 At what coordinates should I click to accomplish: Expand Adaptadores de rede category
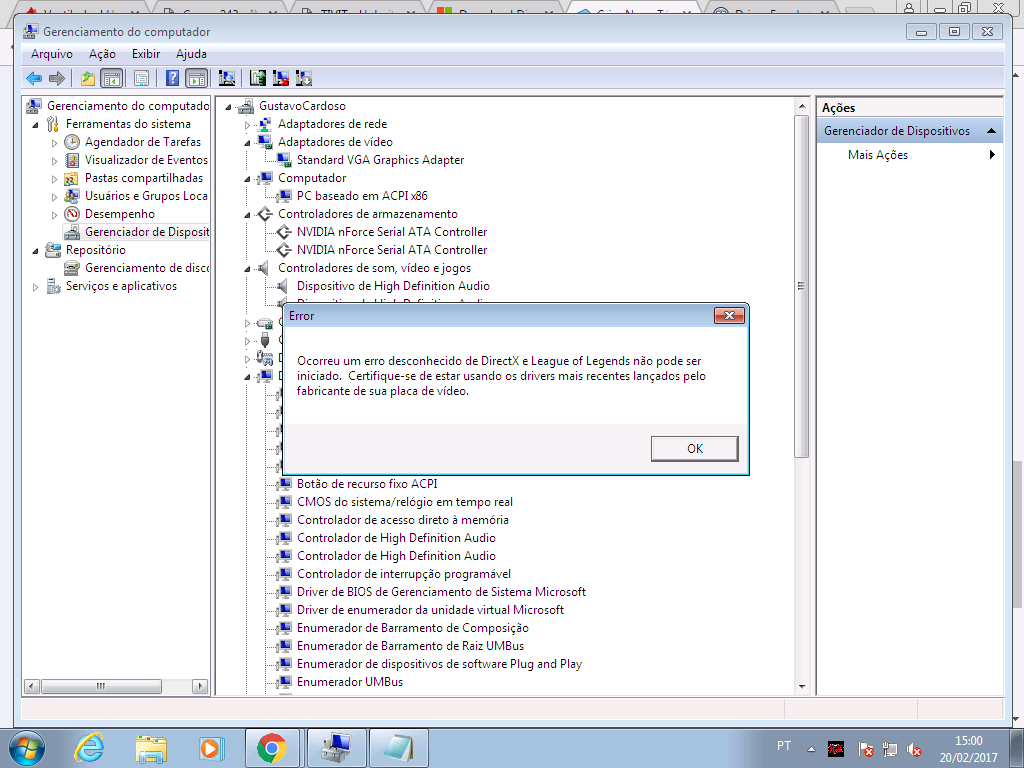click(x=247, y=124)
